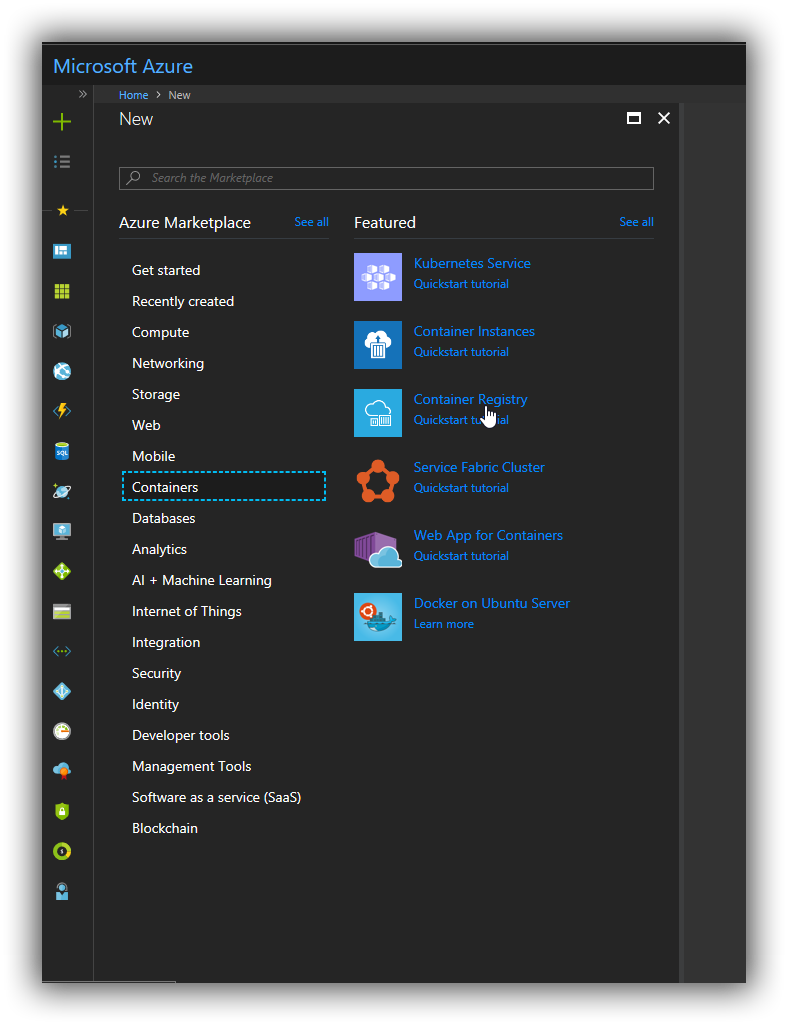This screenshot has height=1025, width=788.
Task: Select Security marketplace category
Action: (x=156, y=673)
